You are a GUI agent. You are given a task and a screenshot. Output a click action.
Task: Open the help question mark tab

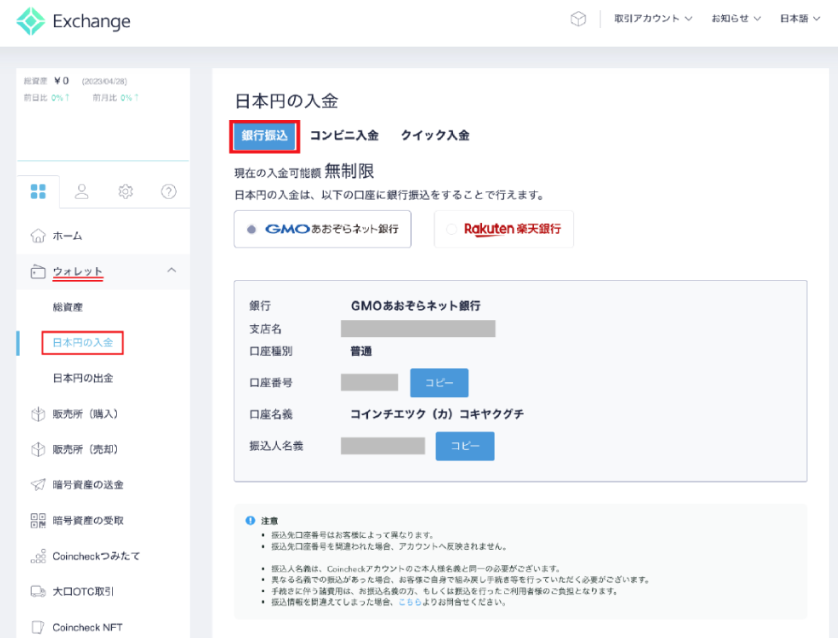click(x=169, y=191)
